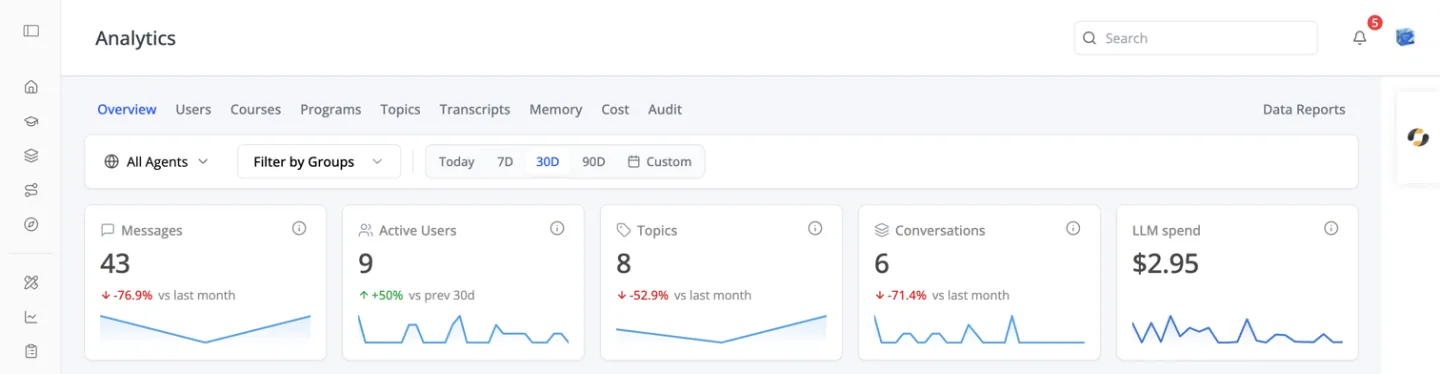Select the Today time range
The image size is (1440, 374).
tap(456, 161)
